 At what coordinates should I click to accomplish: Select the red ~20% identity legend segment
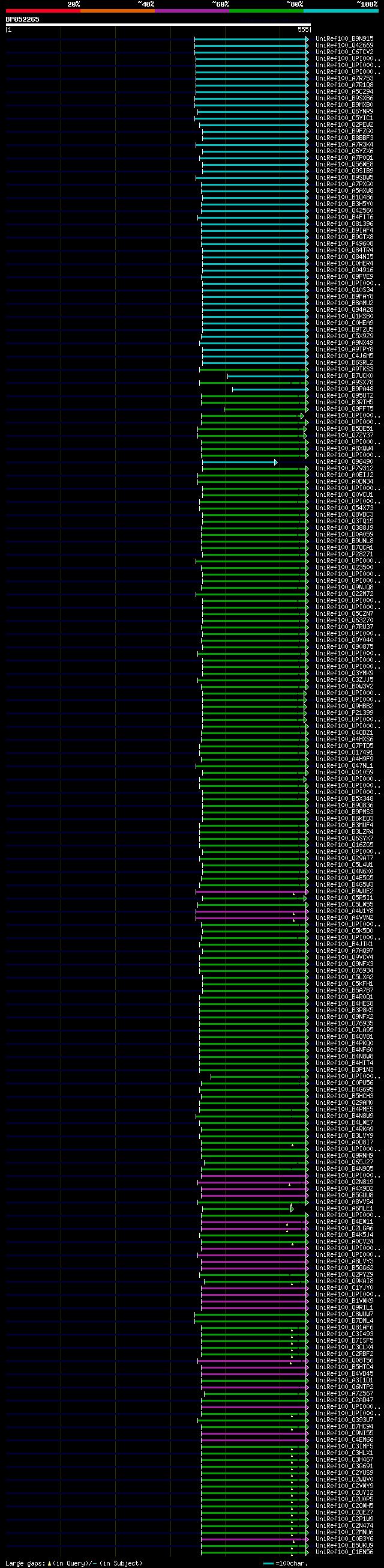tap(43, 10)
